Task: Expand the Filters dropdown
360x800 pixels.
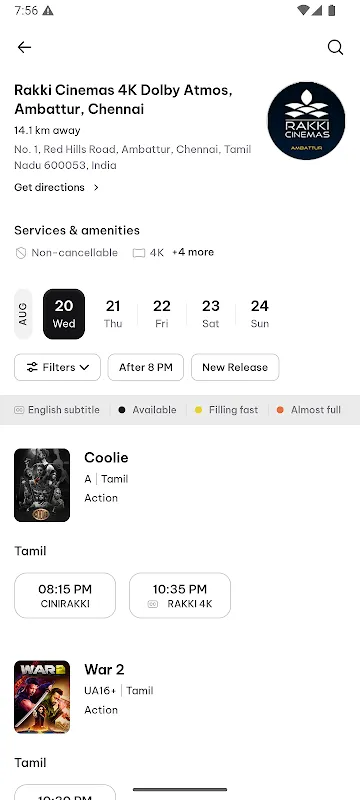Action: 58,367
